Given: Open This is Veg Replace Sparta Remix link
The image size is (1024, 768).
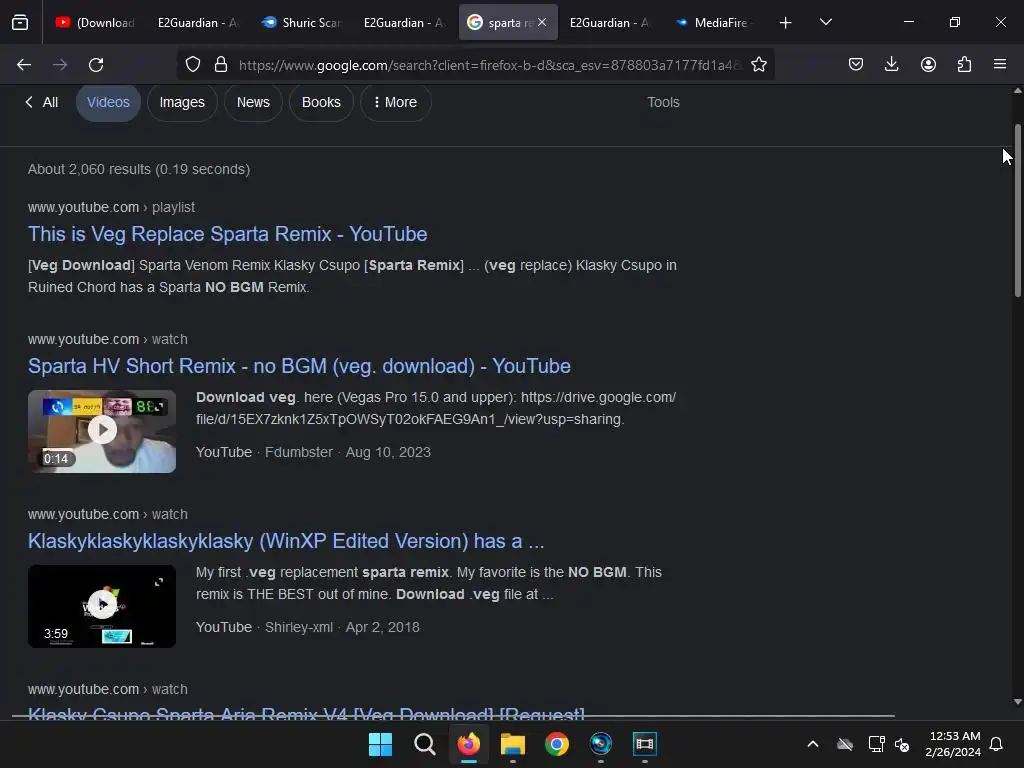Looking at the screenshot, I should 227,234.
